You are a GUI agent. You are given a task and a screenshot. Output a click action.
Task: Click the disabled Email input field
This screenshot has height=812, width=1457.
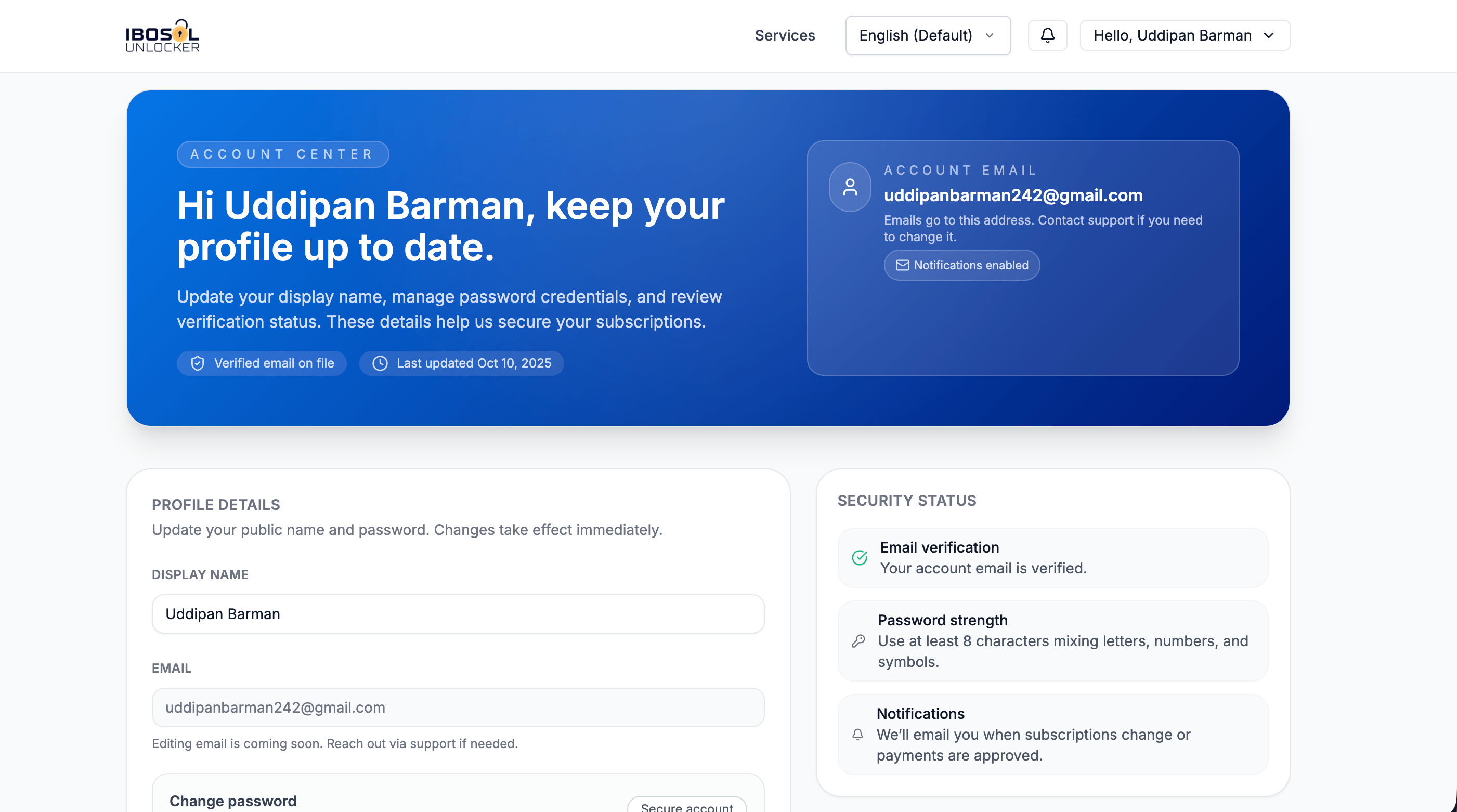click(458, 707)
